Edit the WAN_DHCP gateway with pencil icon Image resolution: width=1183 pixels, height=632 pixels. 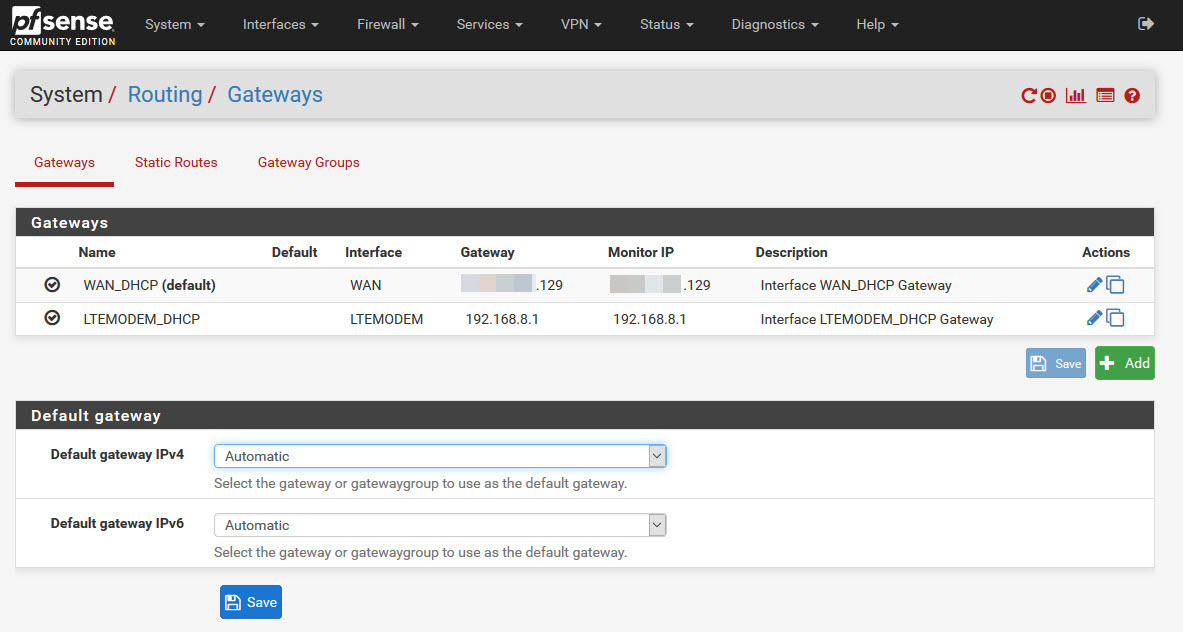pyautogui.click(x=1094, y=286)
